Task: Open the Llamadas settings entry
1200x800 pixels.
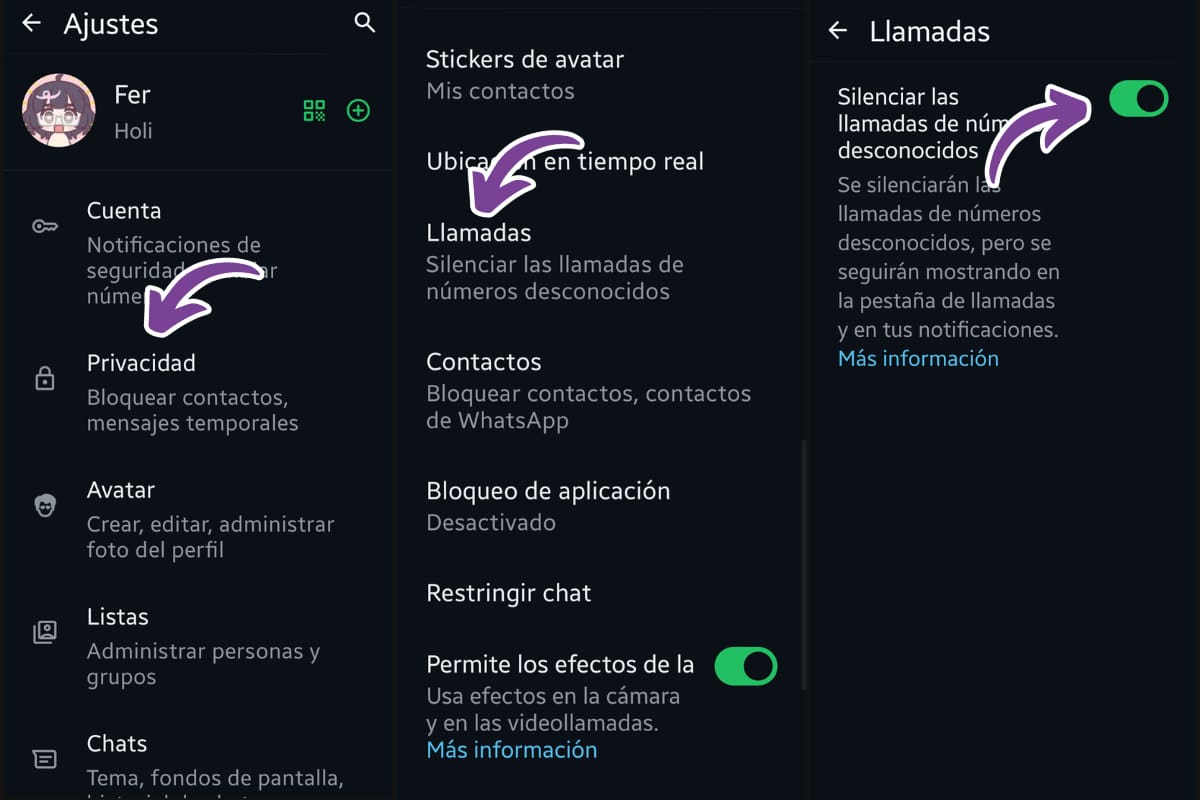Action: click(478, 232)
